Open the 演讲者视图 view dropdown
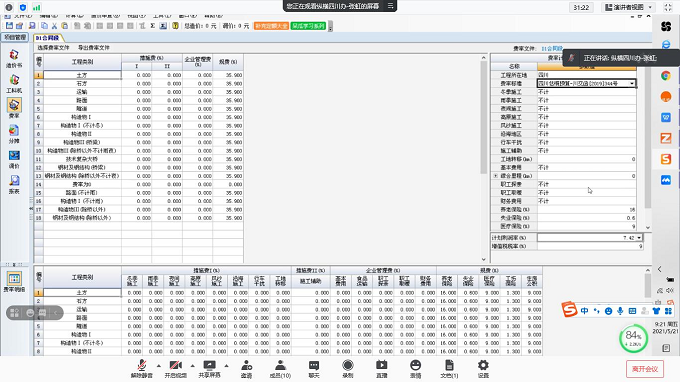Viewport: 680px width, 382px height. click(x=628, y=7)
